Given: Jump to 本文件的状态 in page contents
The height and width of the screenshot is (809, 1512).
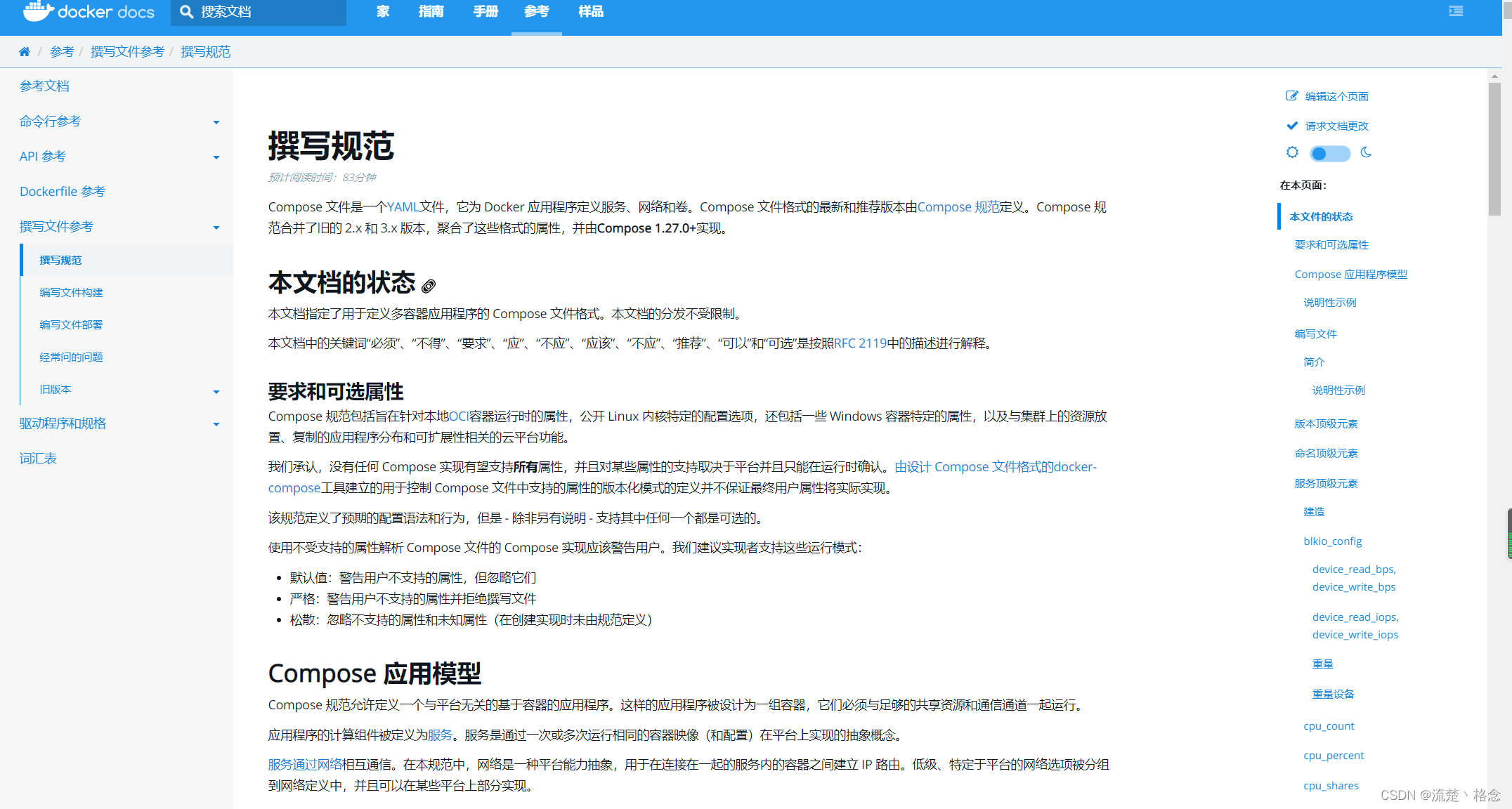Looking at the screenshot, I should click(x=1321, y=217).
